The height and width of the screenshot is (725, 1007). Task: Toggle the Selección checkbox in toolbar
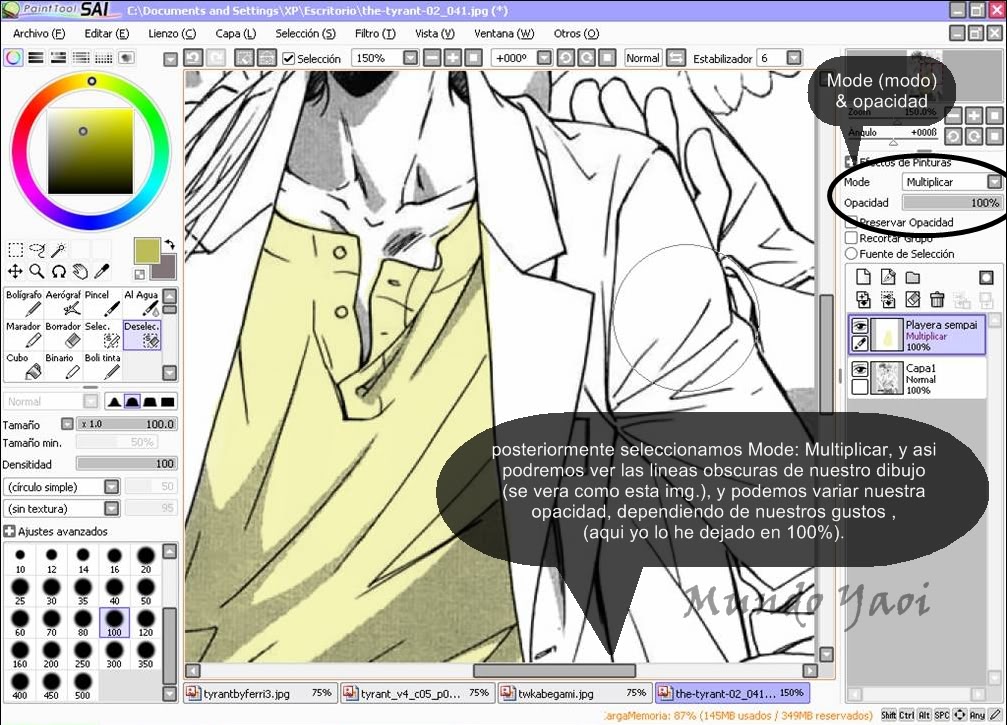289,58
